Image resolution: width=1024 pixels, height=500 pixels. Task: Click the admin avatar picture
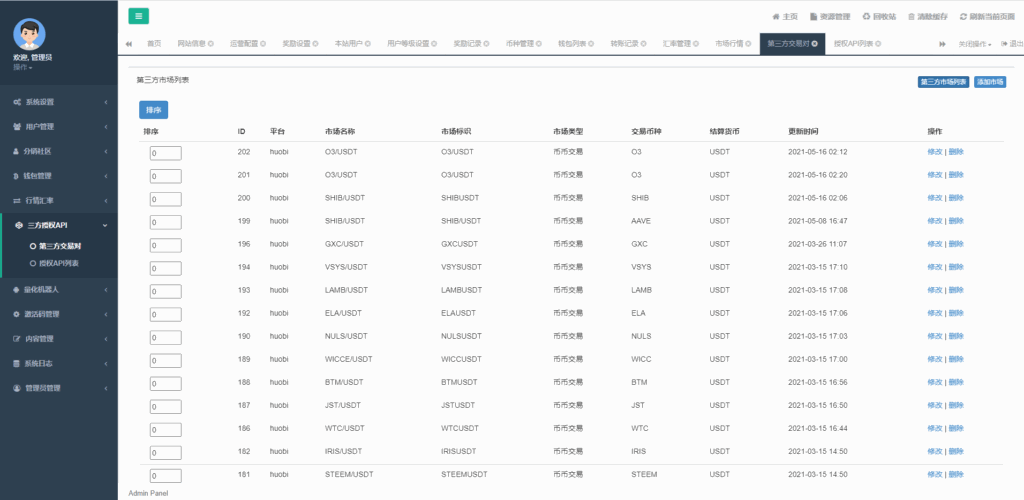click(x=29, y=34)
